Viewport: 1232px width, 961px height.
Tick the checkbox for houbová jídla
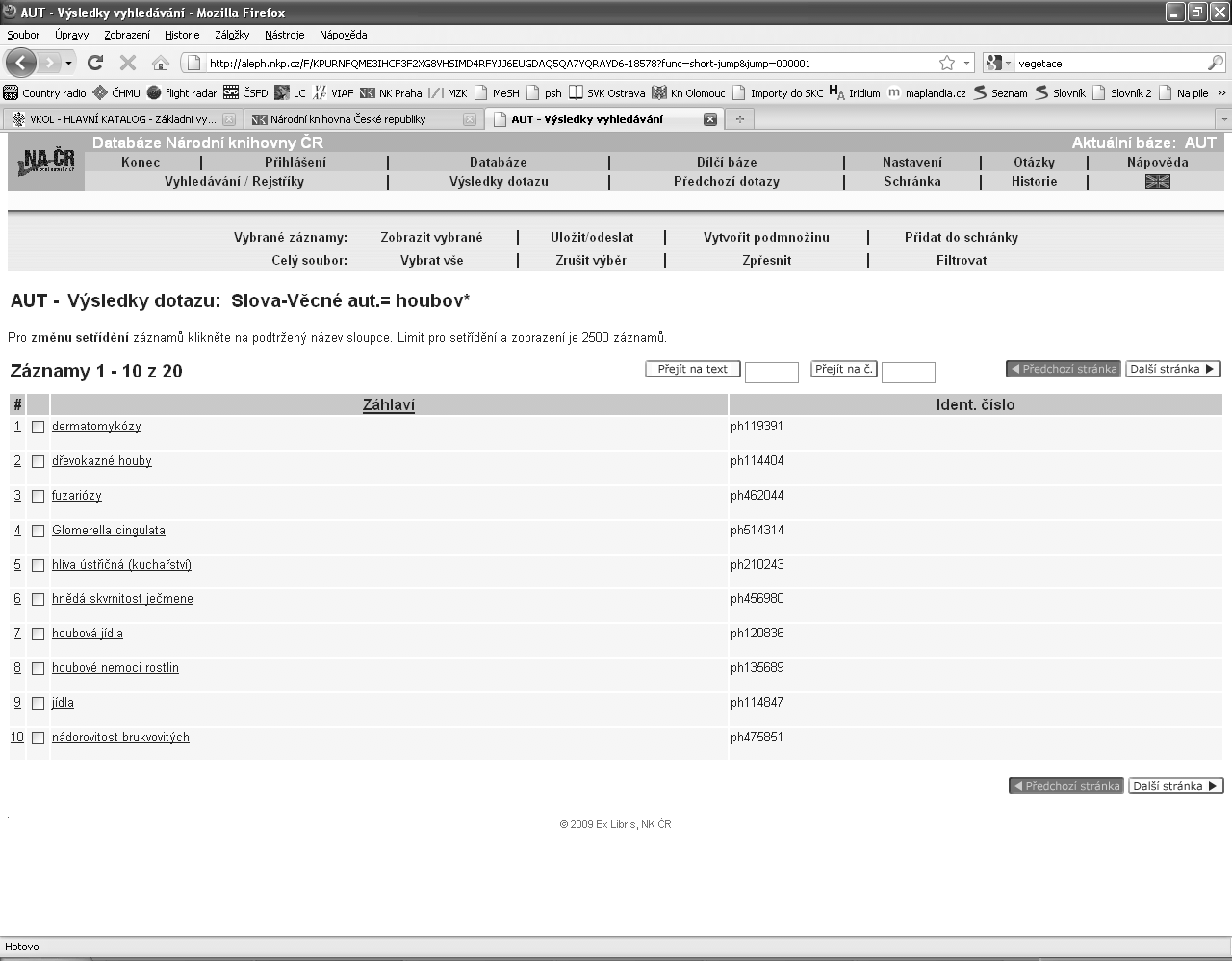point(38,635)
